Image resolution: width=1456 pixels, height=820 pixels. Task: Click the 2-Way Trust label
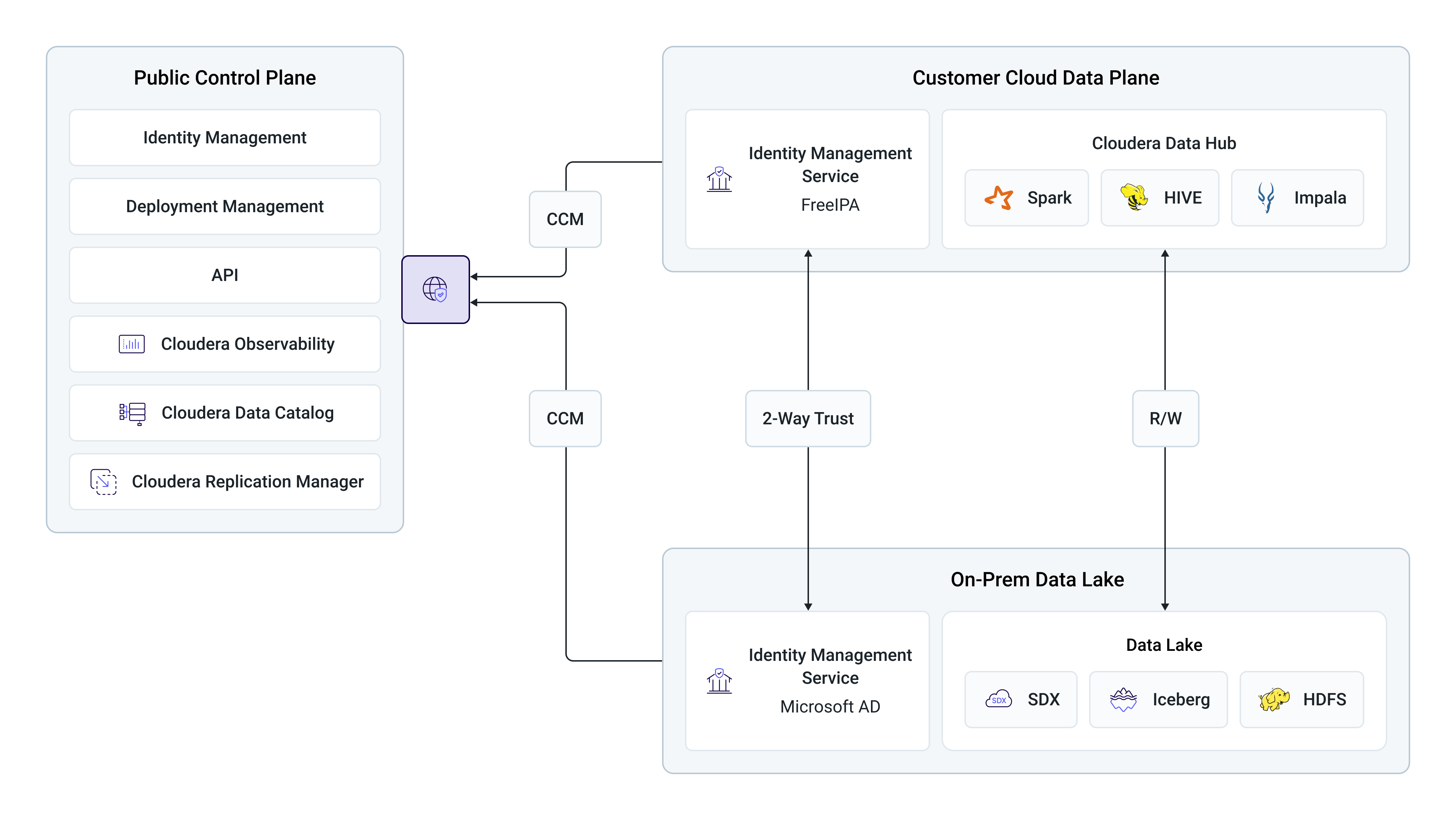(x=808, y=419)
